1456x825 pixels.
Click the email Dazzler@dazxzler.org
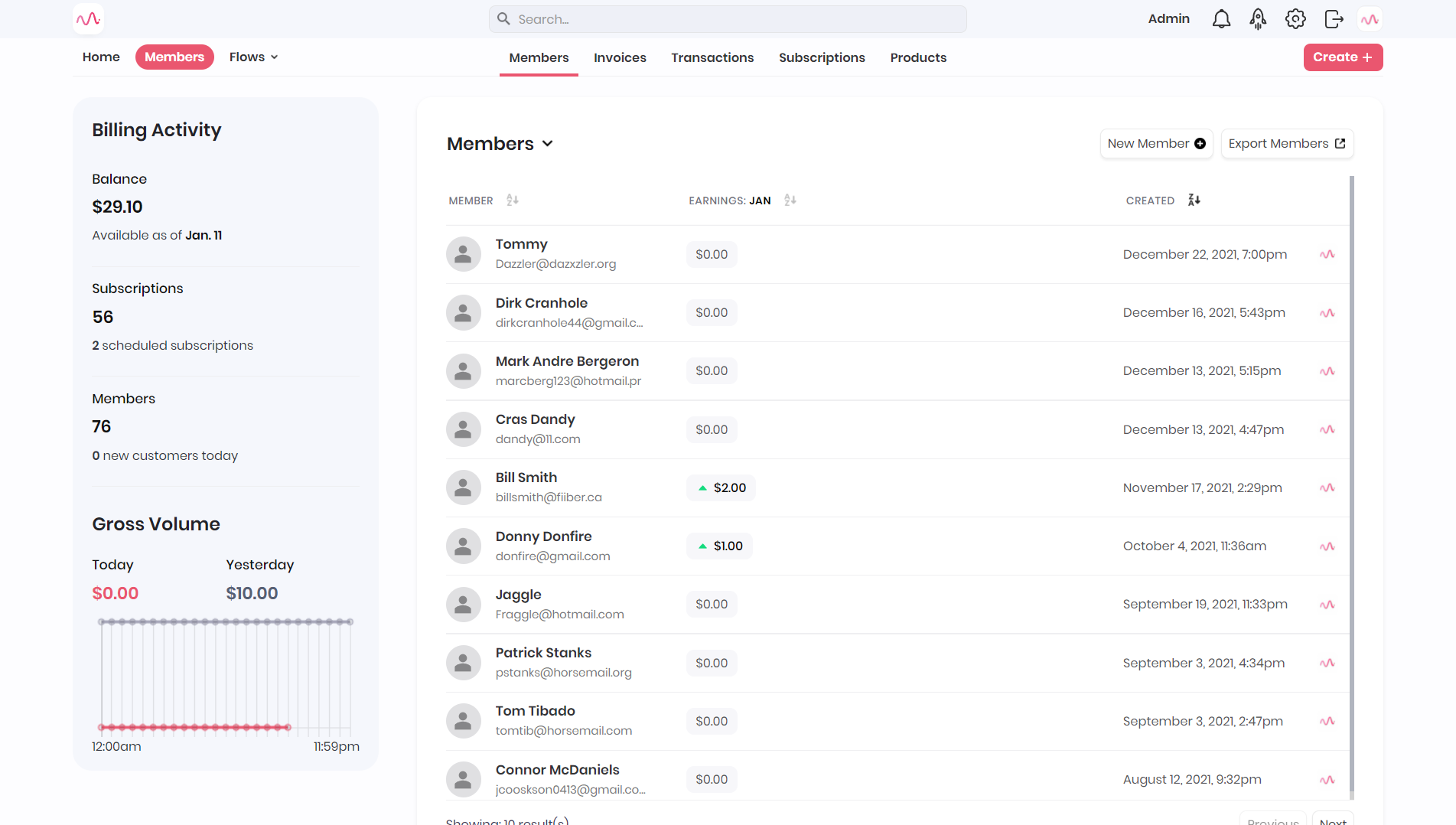555,264
